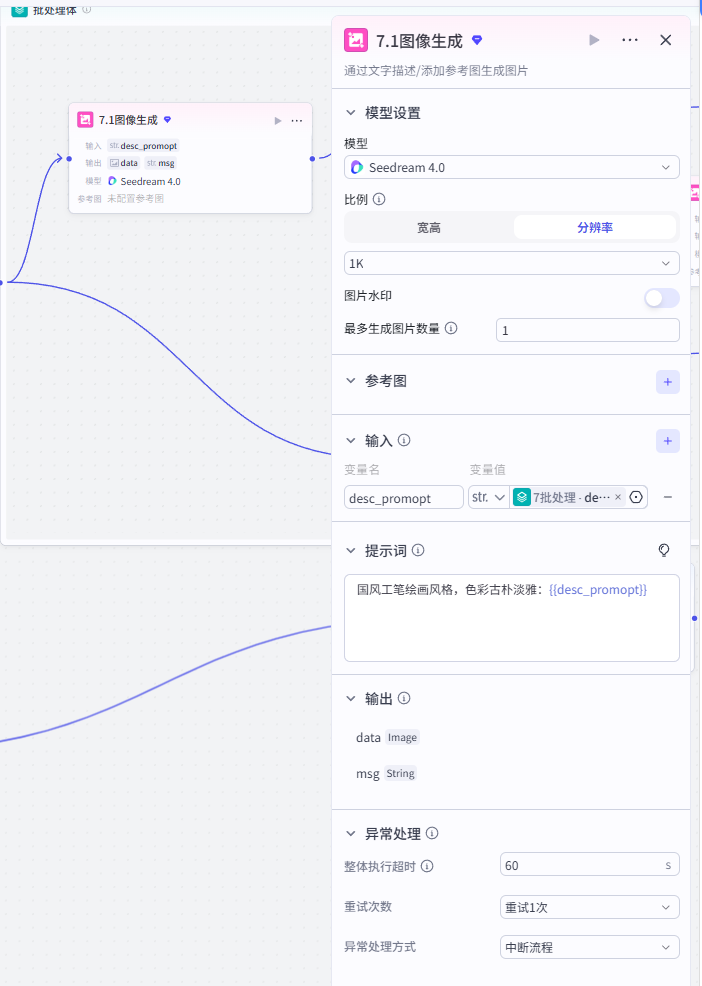This screenshot has width=702, height=986.
Task: Edit the 整体执行超时 value field
Action: pyautogui.click(x=589, y=865)
